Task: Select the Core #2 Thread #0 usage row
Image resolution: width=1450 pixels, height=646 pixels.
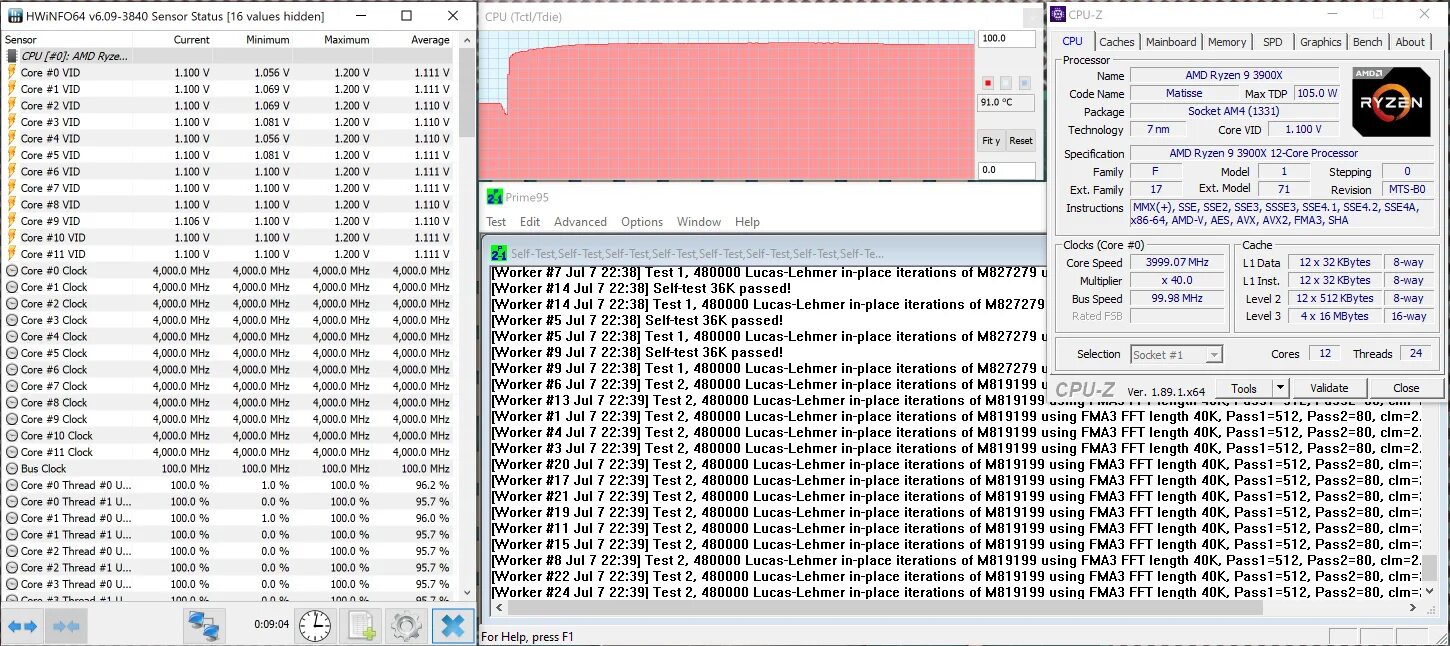Action: (x=229, y=551)
